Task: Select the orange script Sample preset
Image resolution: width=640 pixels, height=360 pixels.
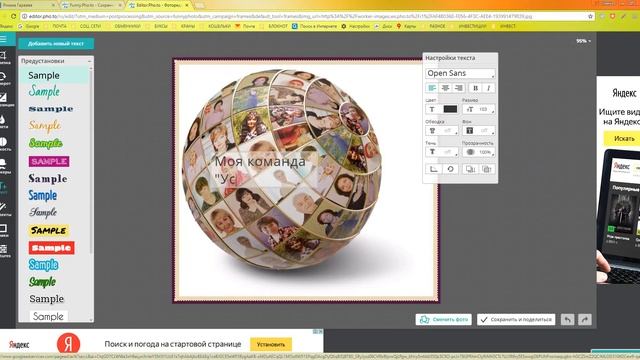Action: pos(45,125)
